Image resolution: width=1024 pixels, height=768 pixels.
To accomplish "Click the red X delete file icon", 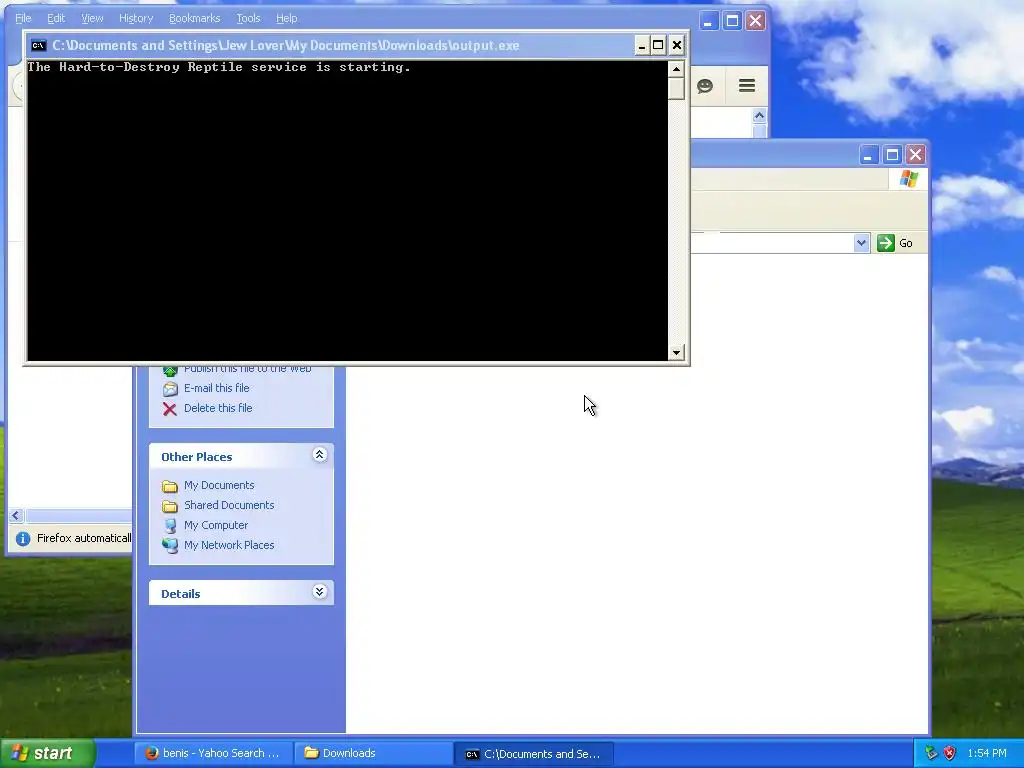I will pyautogui.click(x=170, y=409).
